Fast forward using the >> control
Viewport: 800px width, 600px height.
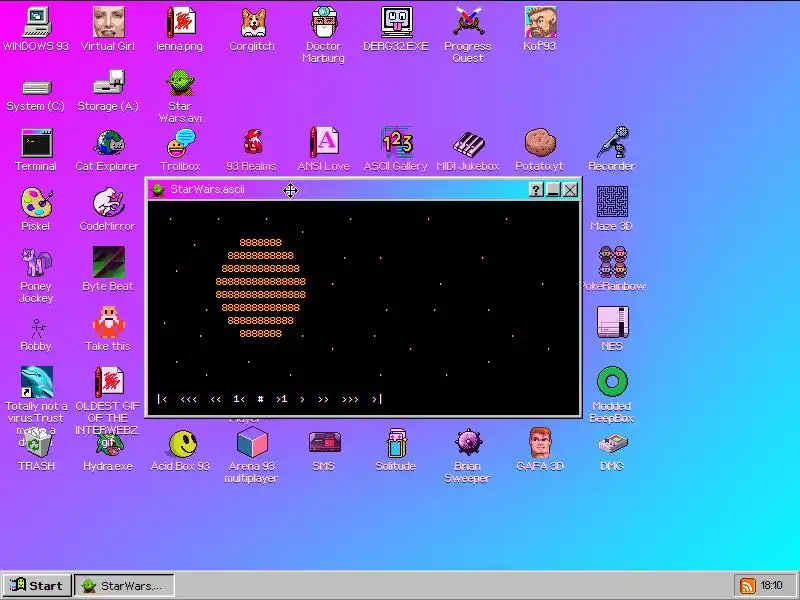(x=323, y=399)
